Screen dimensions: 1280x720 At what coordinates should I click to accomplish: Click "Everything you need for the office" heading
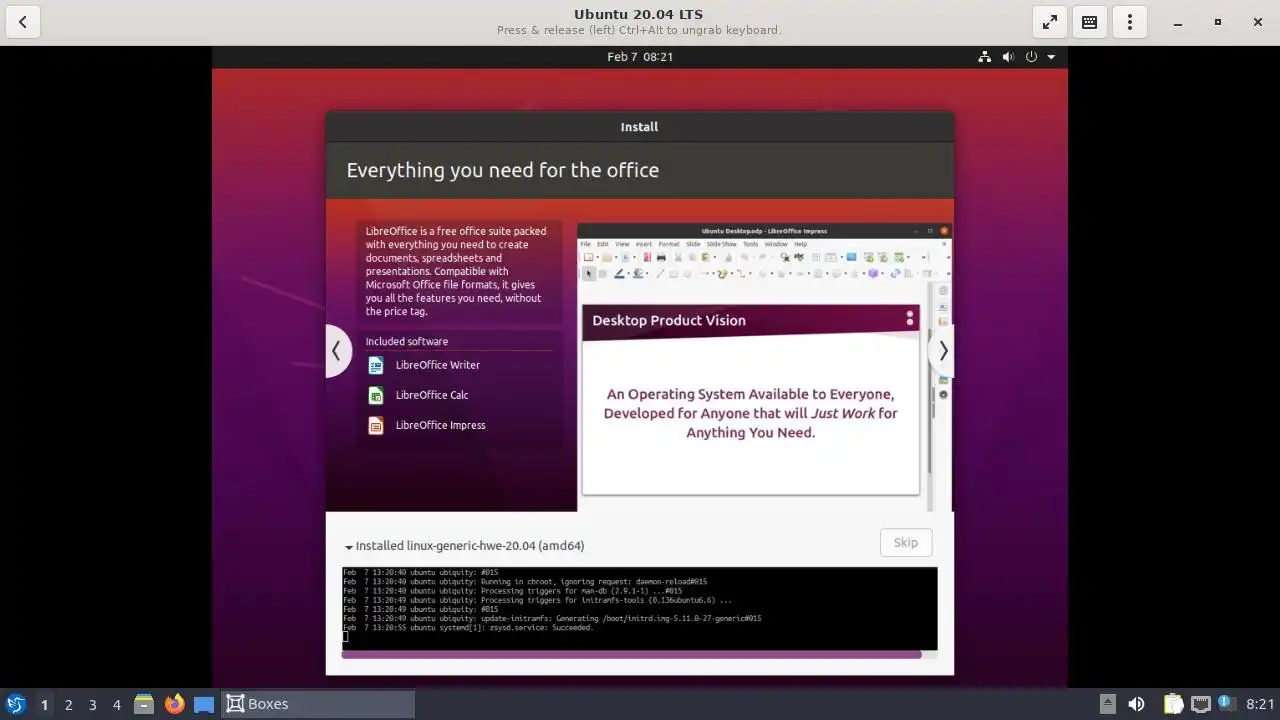click(503, 170)
